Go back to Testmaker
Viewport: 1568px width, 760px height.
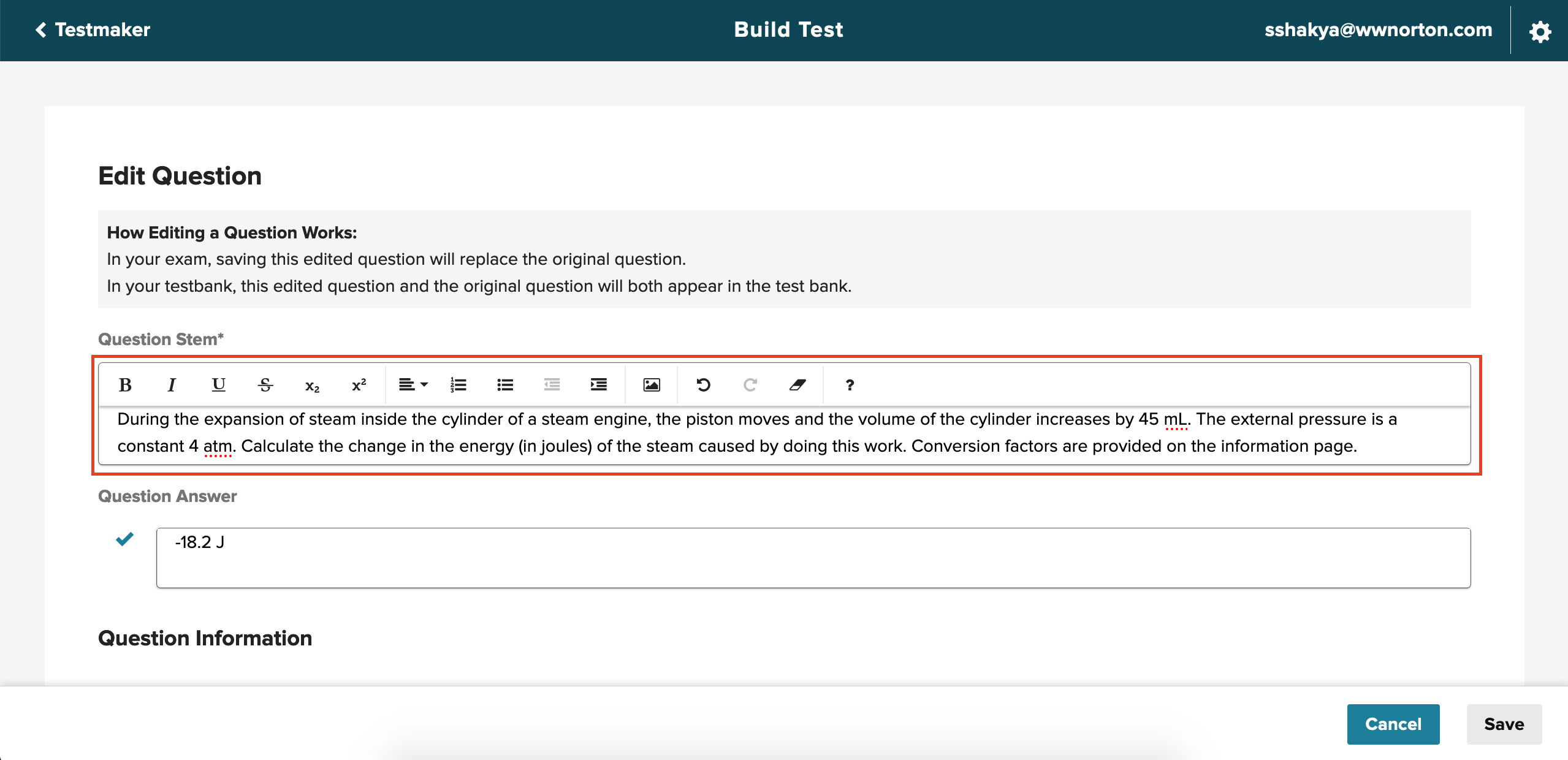92,29
